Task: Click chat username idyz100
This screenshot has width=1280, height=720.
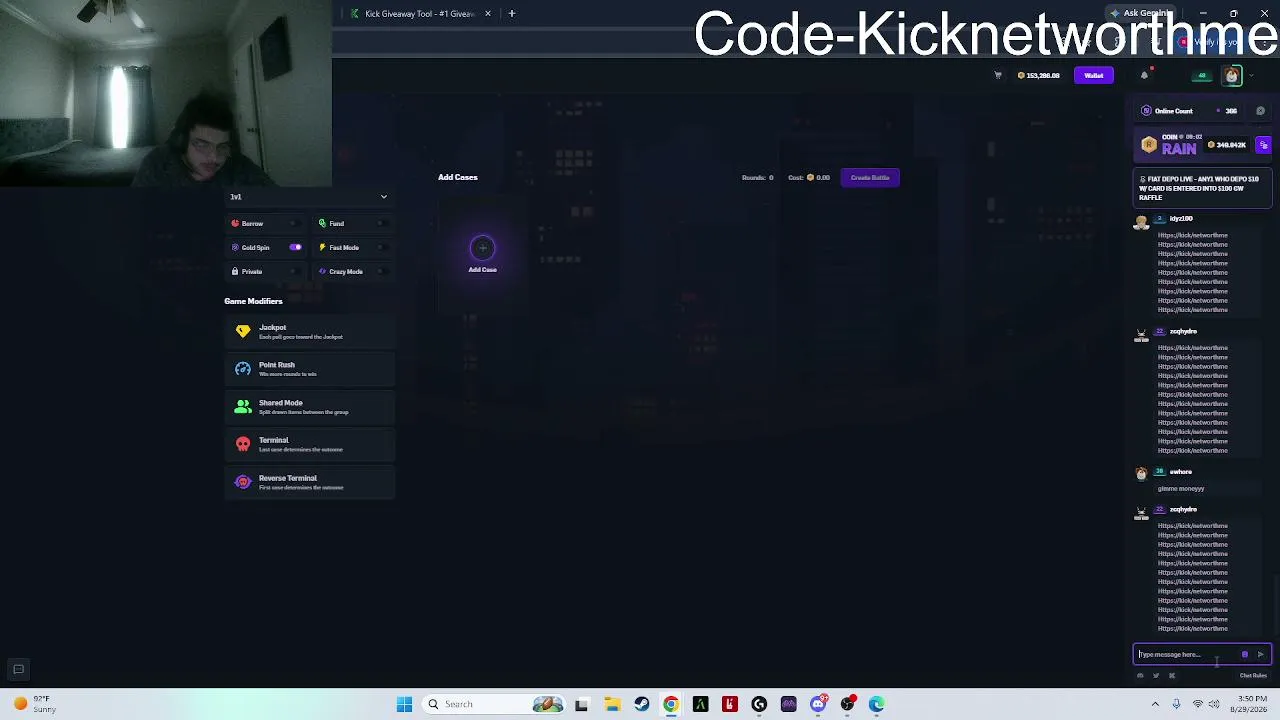Action: [x=1181, y=219]
